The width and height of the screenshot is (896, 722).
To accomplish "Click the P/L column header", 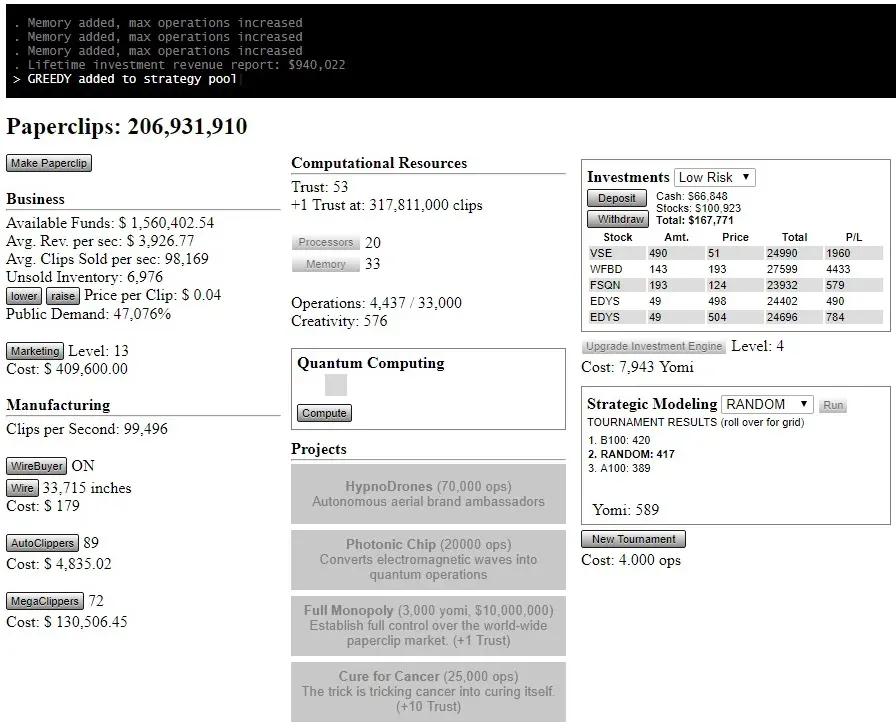I will click(x=854, y=237).
